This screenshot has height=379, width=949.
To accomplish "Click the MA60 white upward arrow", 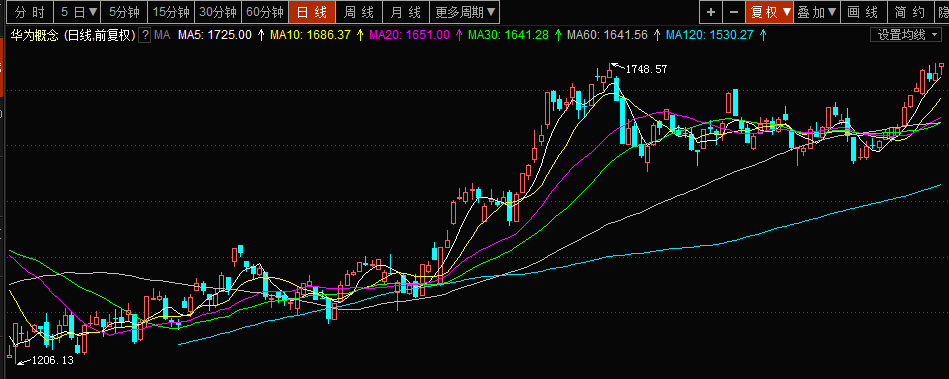I will coord(657,35).
